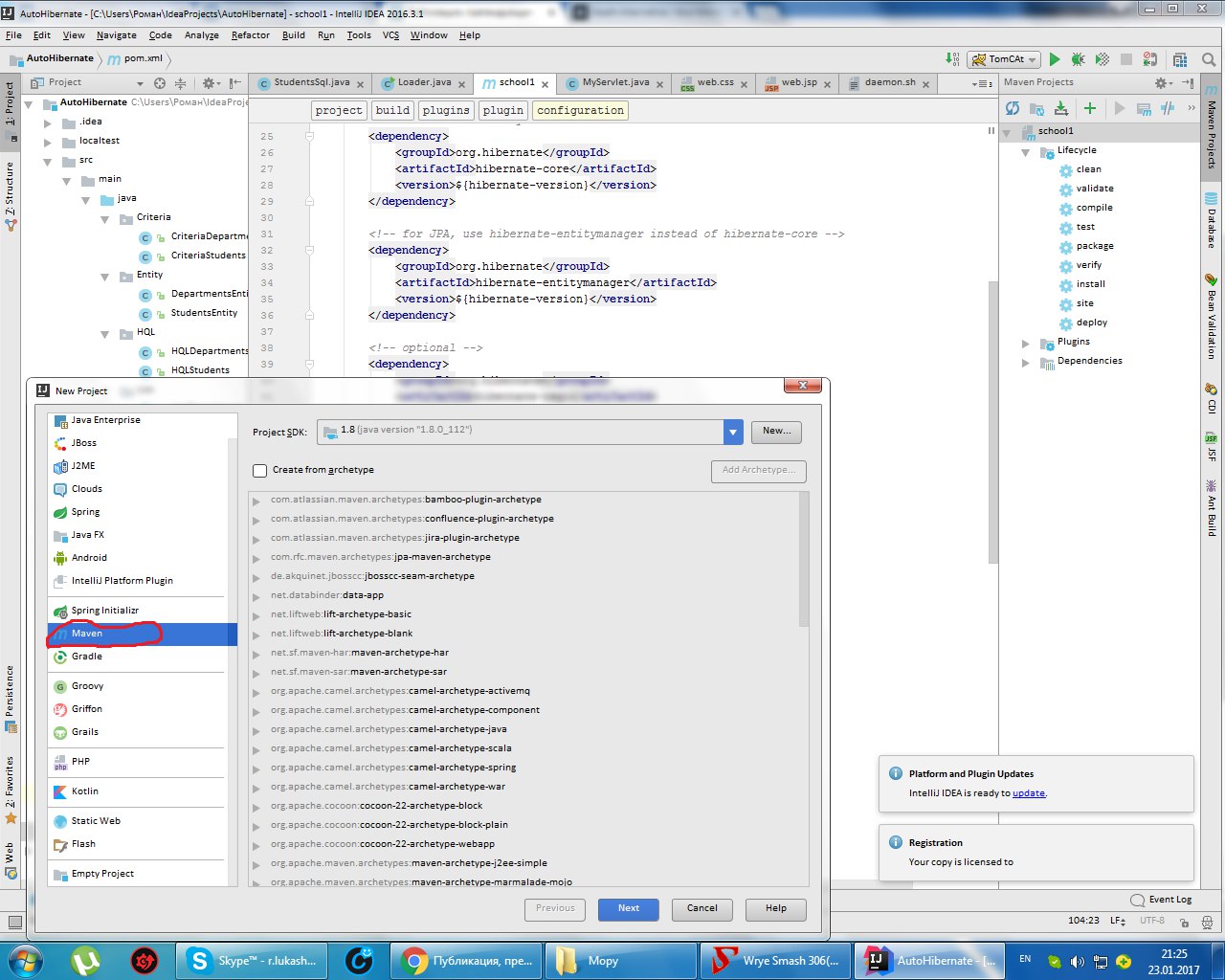1225x980 pixels.
Task: Open the Project SDK dropdown
Action: pyautogui.click(x=733, y=432)
